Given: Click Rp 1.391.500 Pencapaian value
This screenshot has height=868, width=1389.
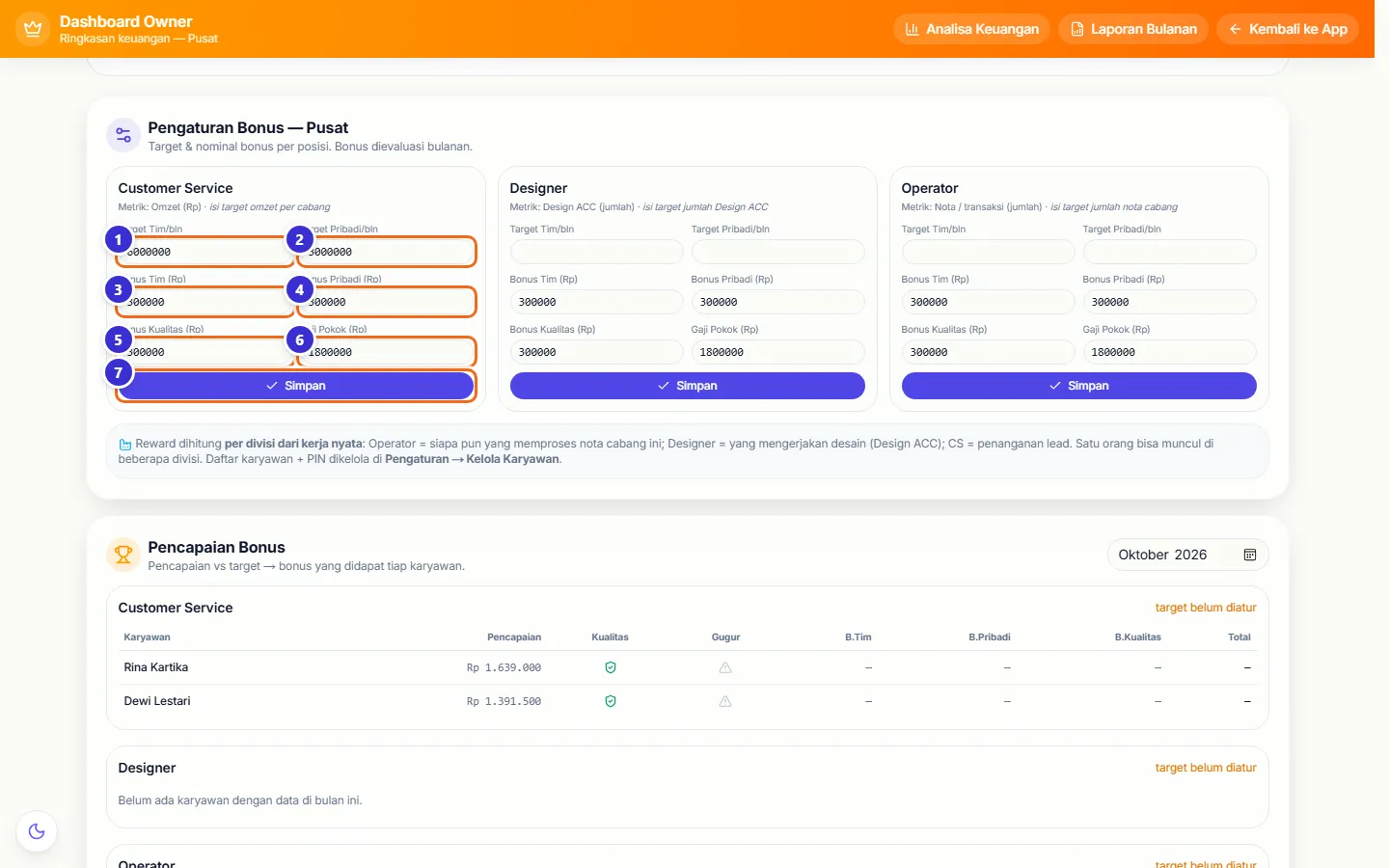Looking at the screenshot, I should tap(504, 701).
